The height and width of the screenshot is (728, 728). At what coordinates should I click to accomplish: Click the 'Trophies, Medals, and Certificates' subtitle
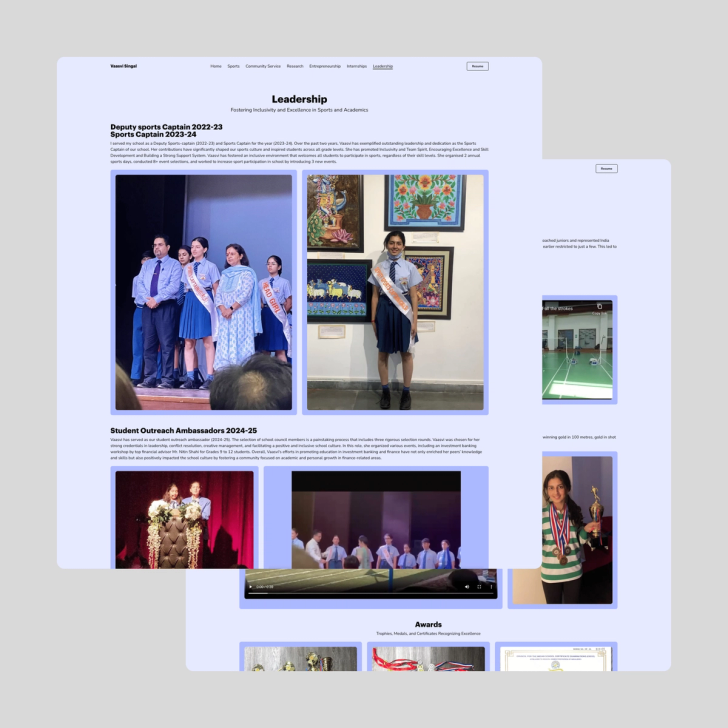point(428,633)
